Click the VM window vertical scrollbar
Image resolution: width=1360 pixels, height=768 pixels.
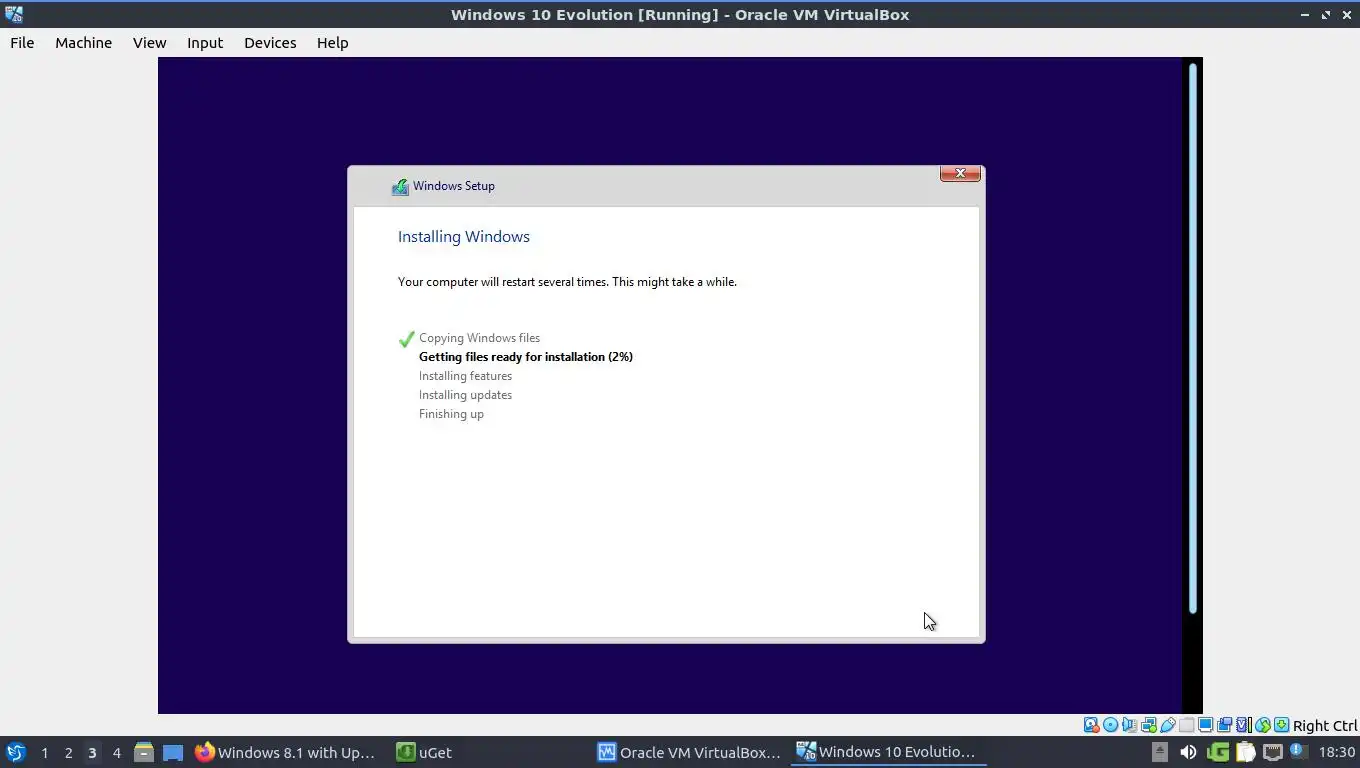pos(1192,338)
